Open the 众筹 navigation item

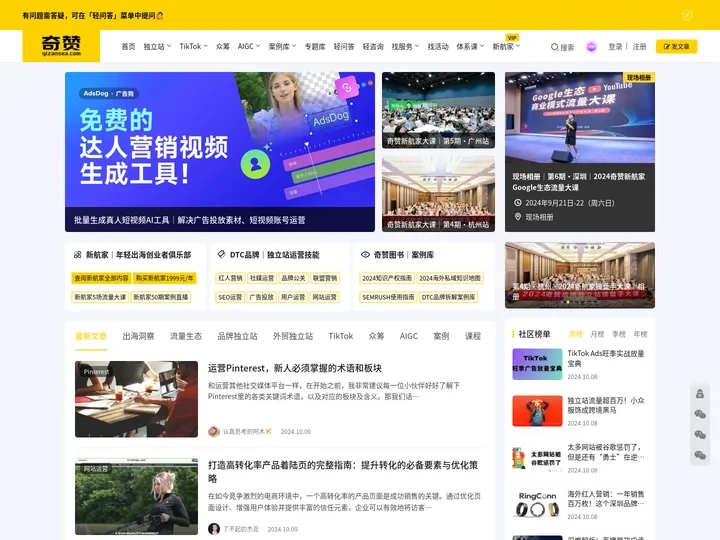pyautogui.click(x=223, y=46)
